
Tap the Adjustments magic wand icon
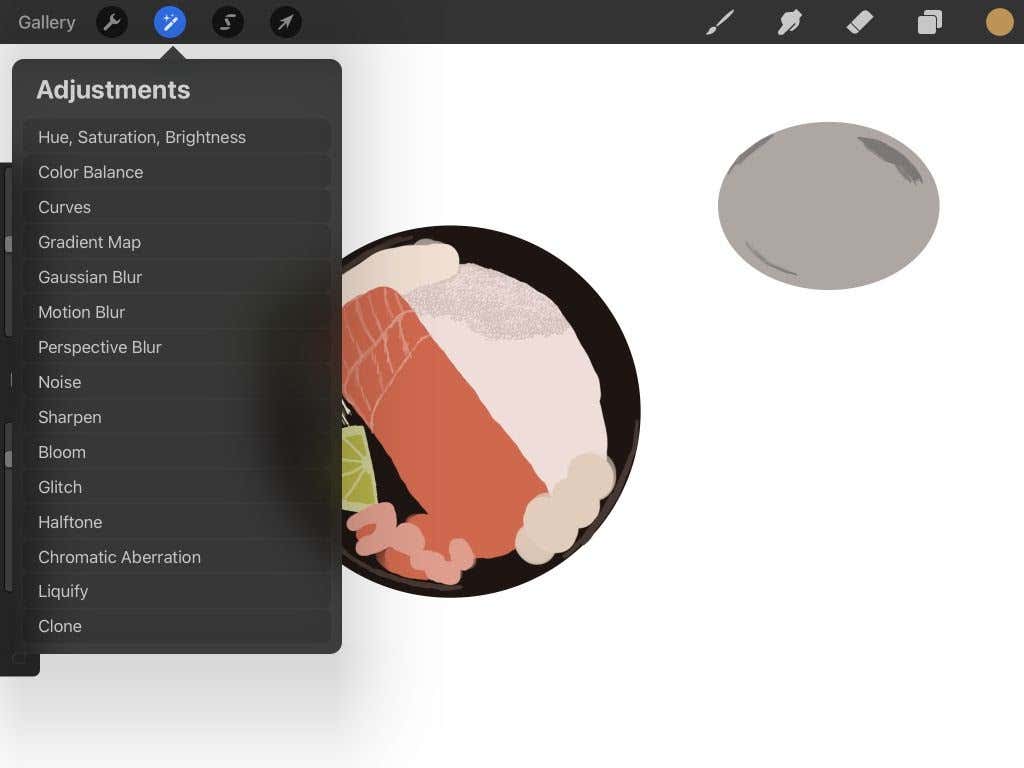(x=170, y=22)
